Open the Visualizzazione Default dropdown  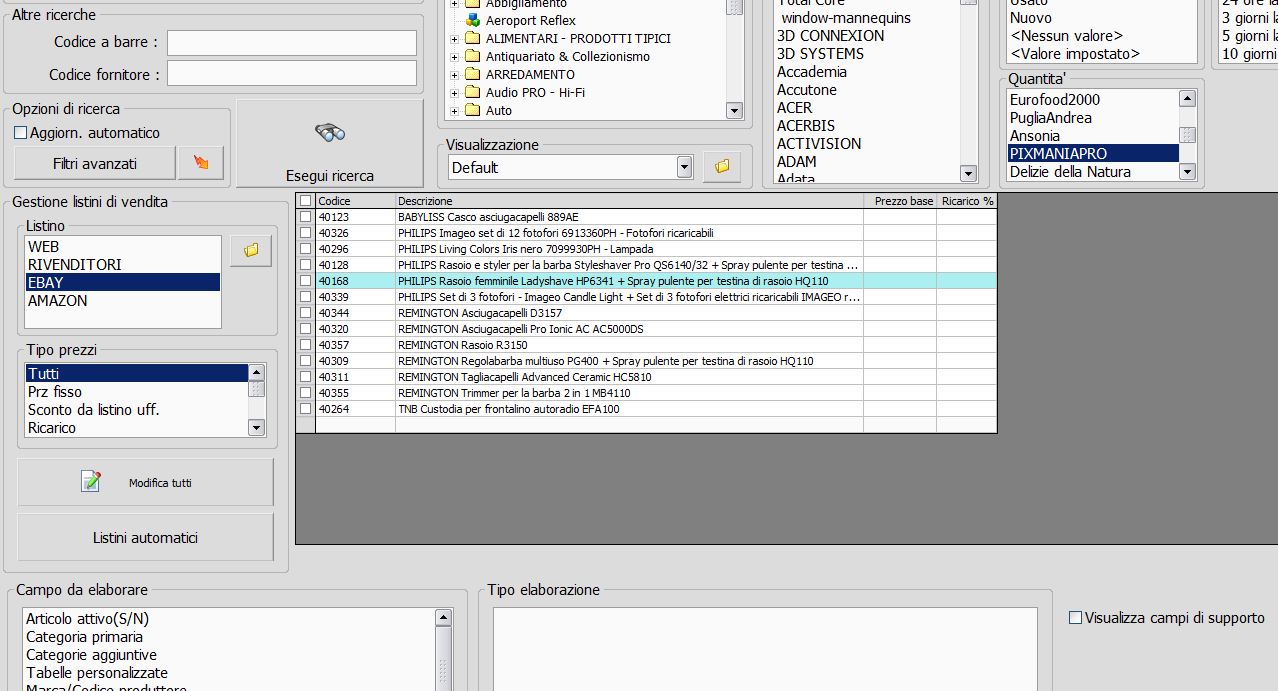tap(684, 167)
